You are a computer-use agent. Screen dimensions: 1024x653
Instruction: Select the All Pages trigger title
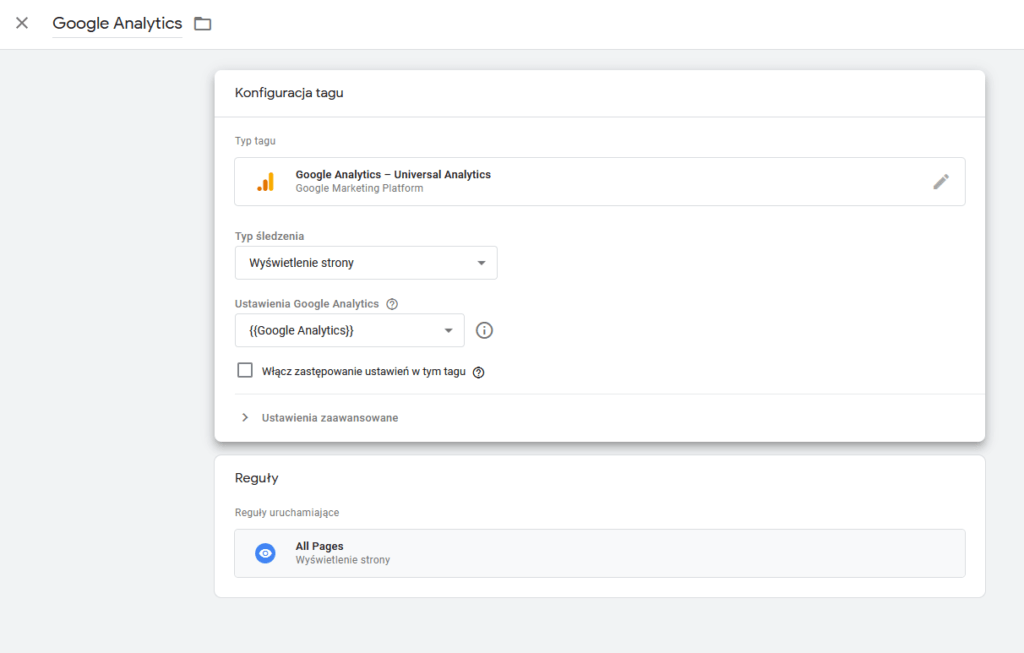pyautogui.click(x=319, y=546)
